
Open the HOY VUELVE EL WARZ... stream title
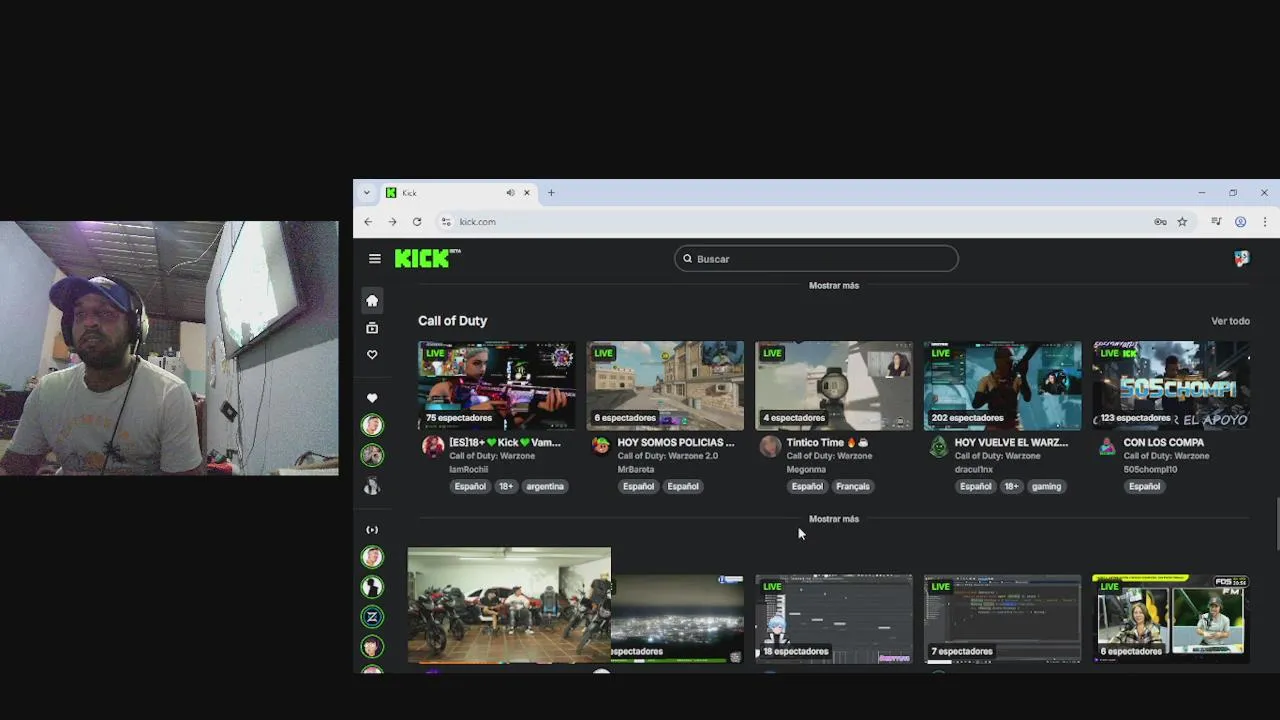[x=1011, y=442]
